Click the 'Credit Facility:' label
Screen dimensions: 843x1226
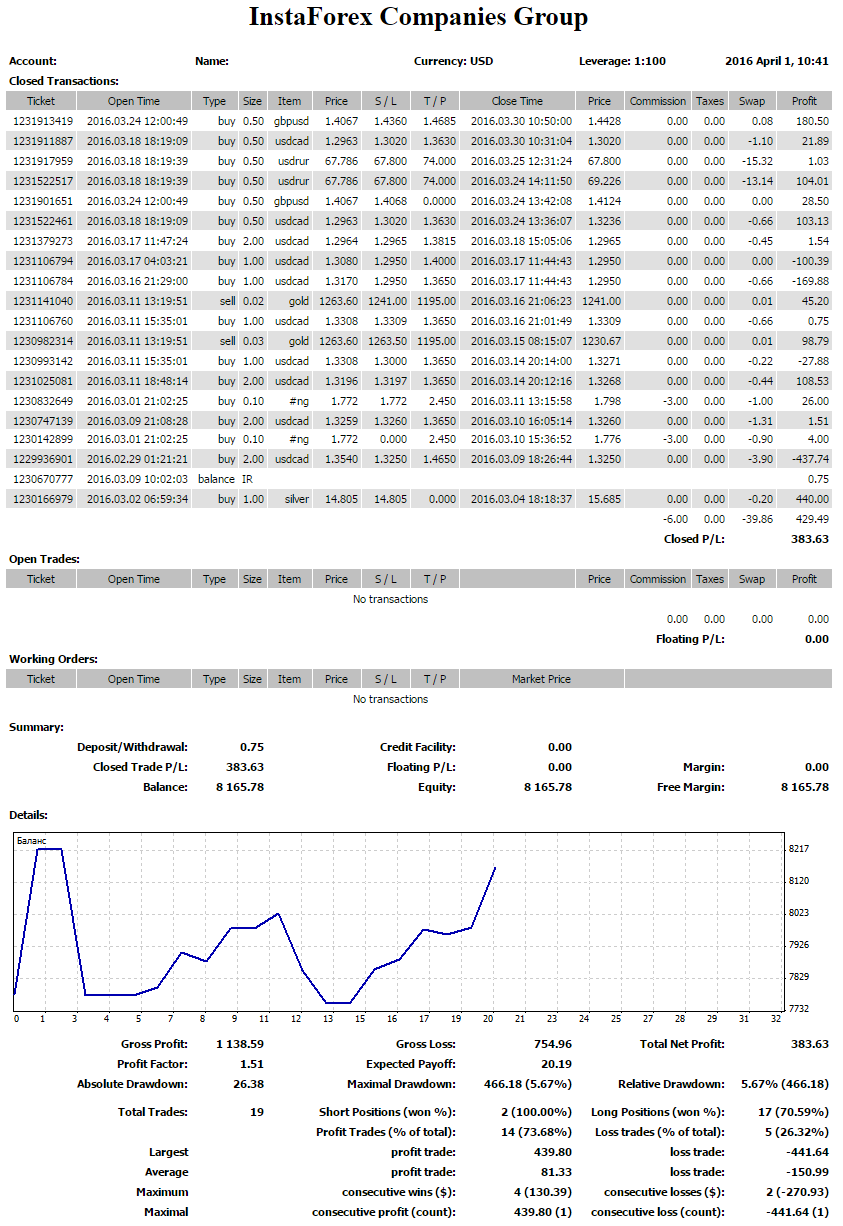(418, 747)
